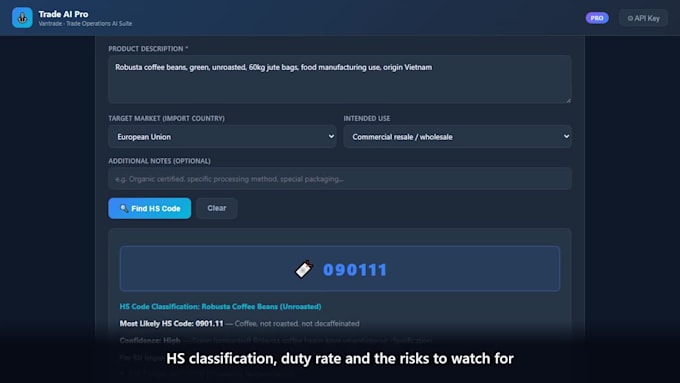Viewport: 680px width, 383px height.
Task: Click the Trade AI Pro title text
Action: pyautogui.click(x=63, y=14)
